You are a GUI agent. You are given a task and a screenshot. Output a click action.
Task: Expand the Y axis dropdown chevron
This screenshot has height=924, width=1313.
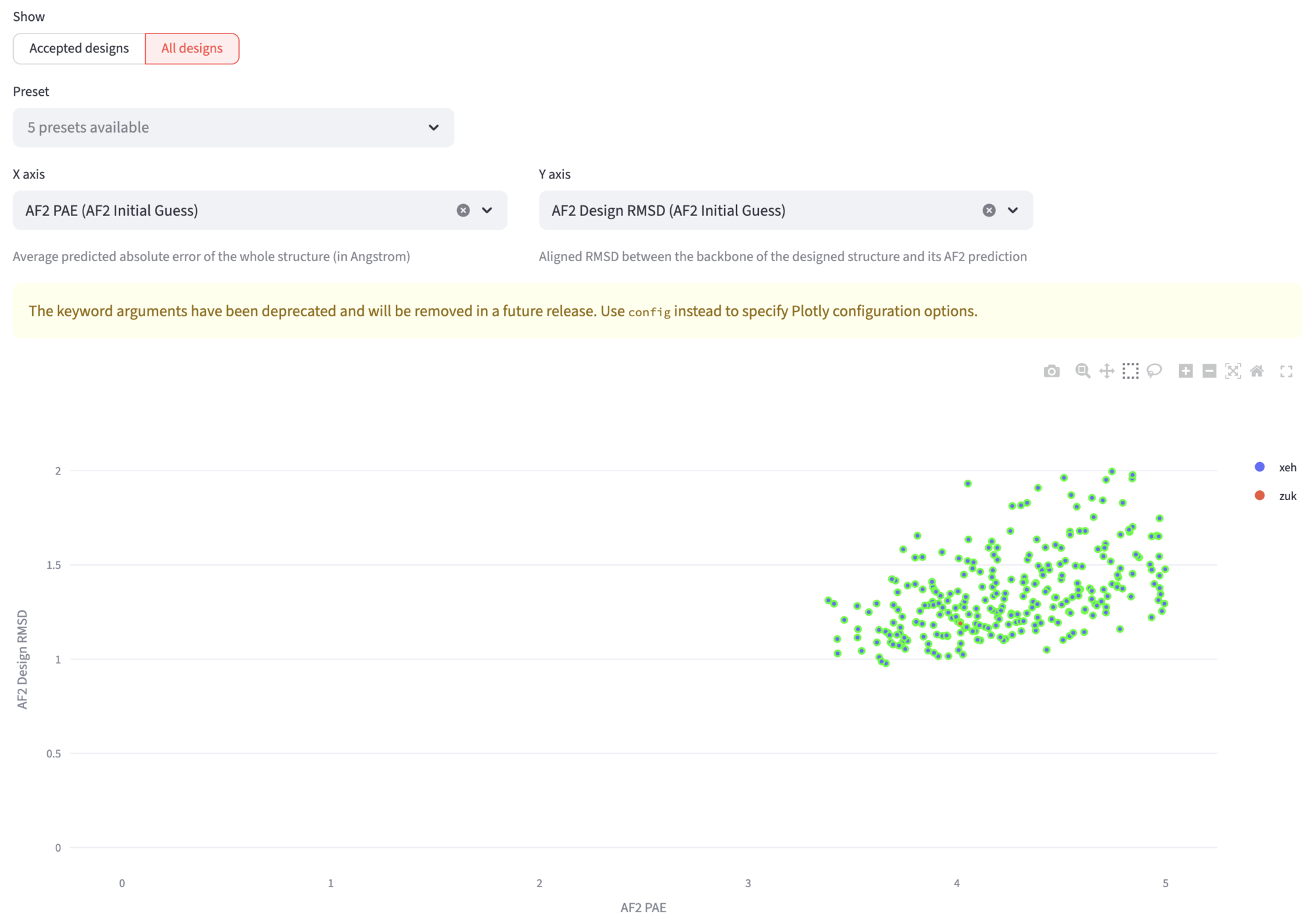click(x=1013, y=211)
